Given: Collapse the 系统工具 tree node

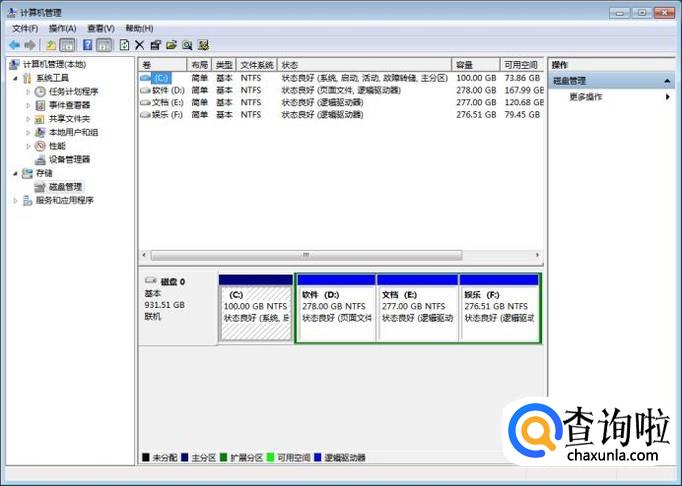Looking at the screenshot, I should [16, 77].
